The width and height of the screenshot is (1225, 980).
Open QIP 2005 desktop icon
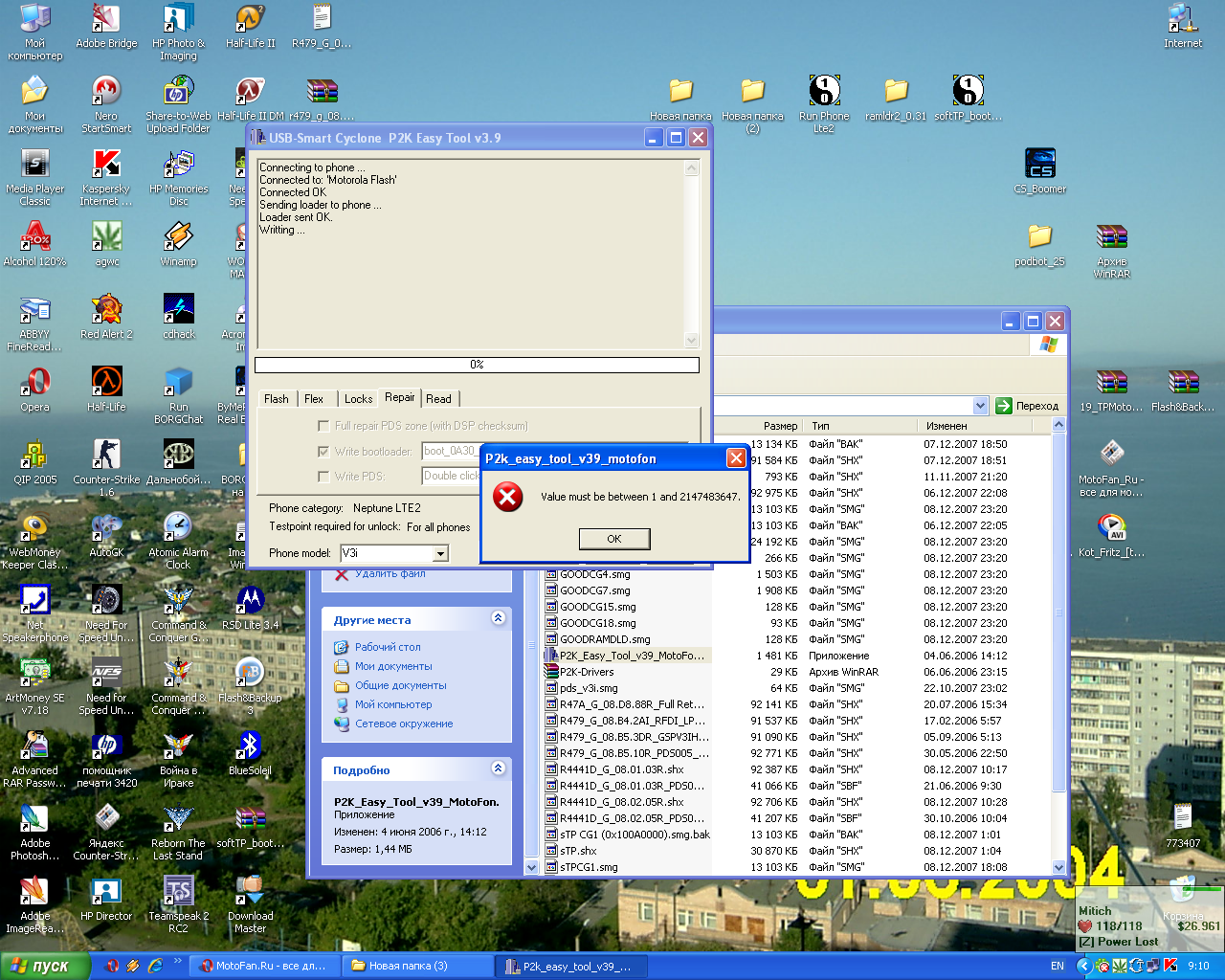pyautogui.click(x=35, y=462)
